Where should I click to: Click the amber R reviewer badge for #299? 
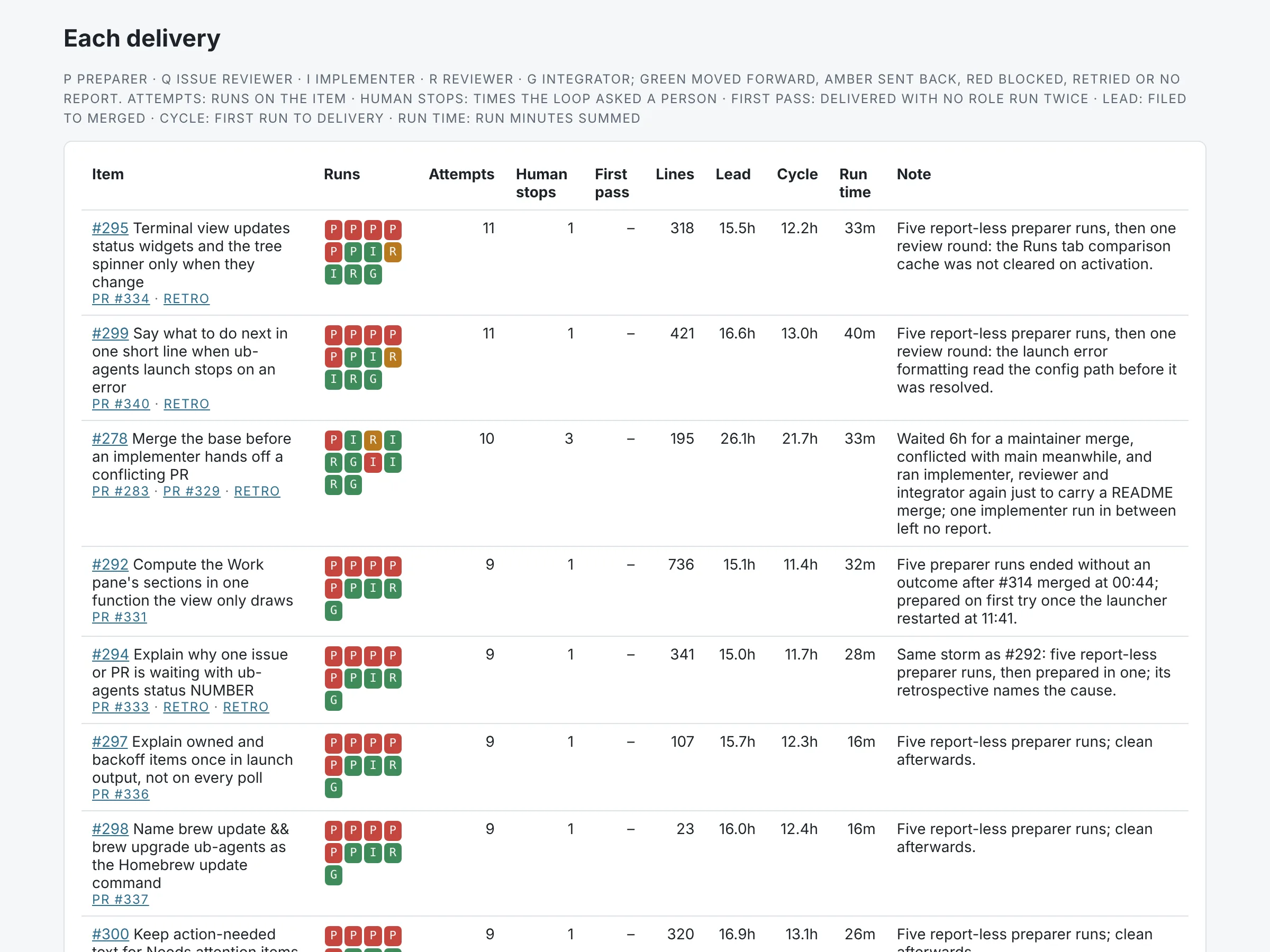393,357
